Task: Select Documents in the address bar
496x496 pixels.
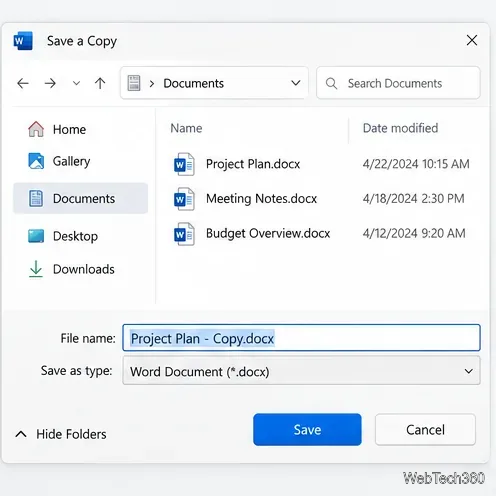Action: (x=193, y=83)
